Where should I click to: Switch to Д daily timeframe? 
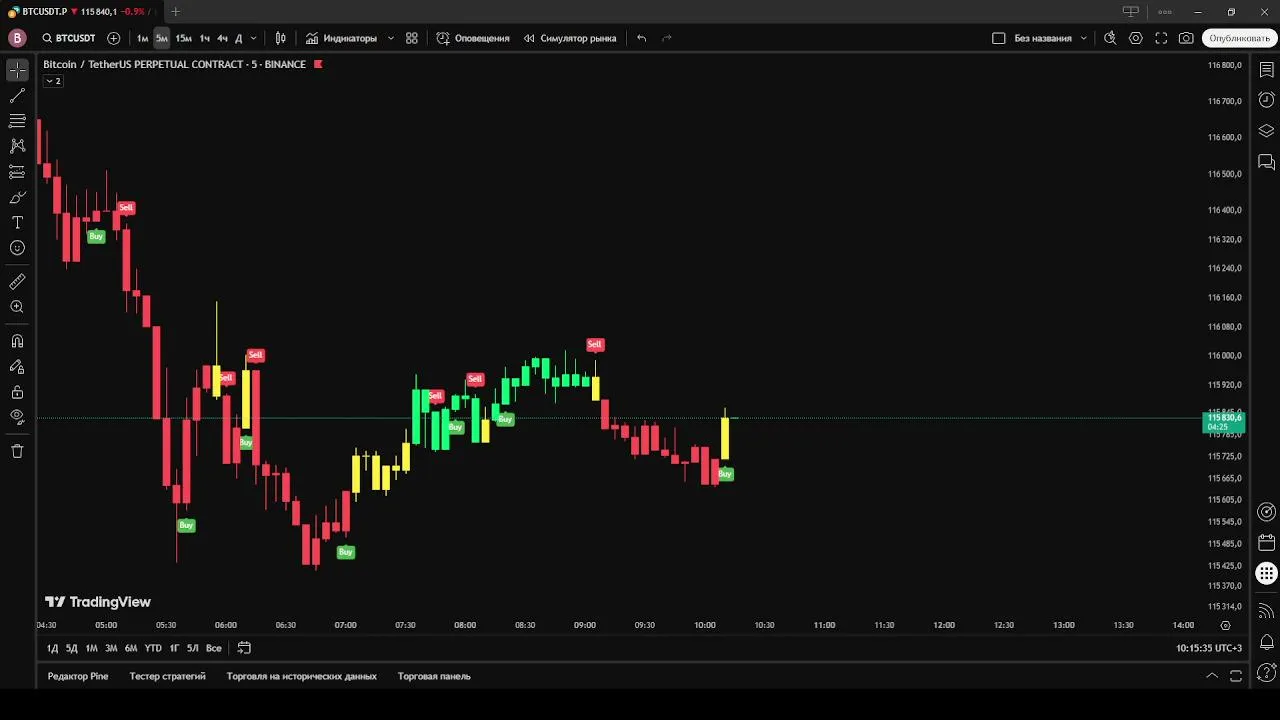click(x=238, y=38)
